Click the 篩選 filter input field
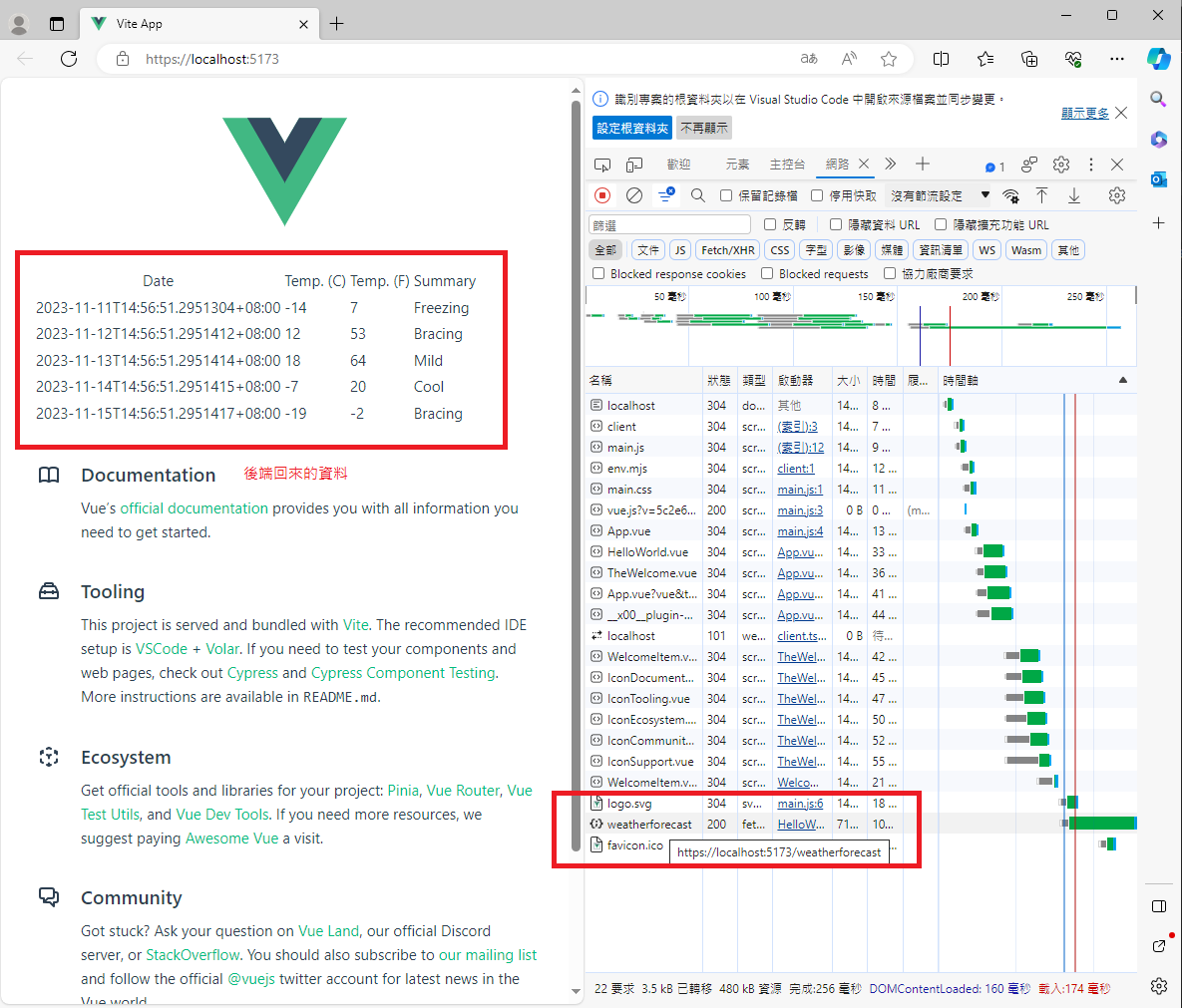 [x=669, y=225]
